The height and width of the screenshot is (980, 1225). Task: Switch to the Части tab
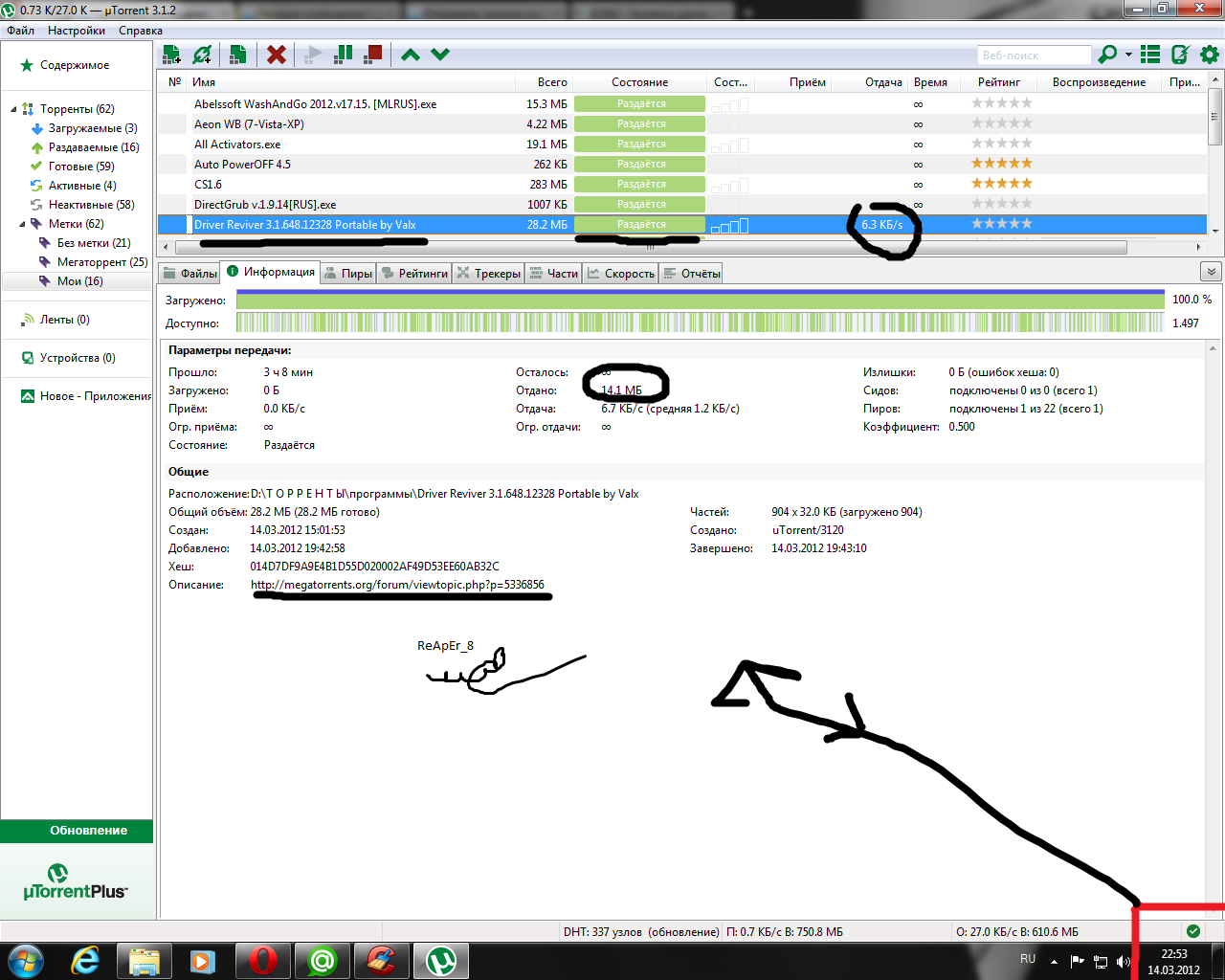click(x=554, y=274)
